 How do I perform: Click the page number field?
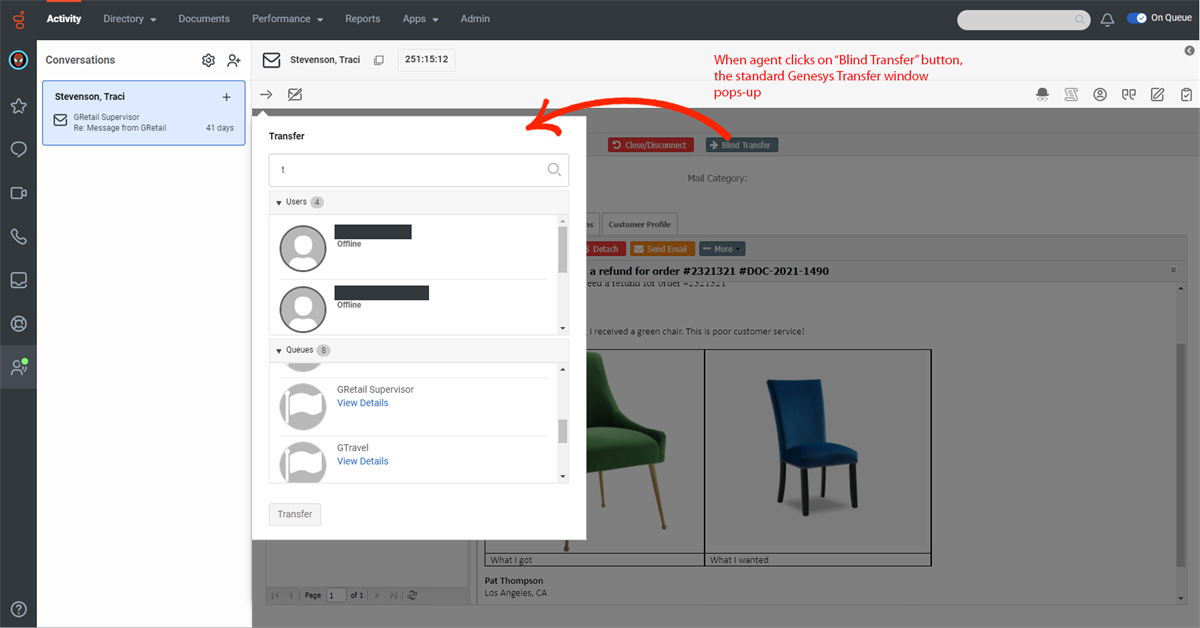click(336, 595)
